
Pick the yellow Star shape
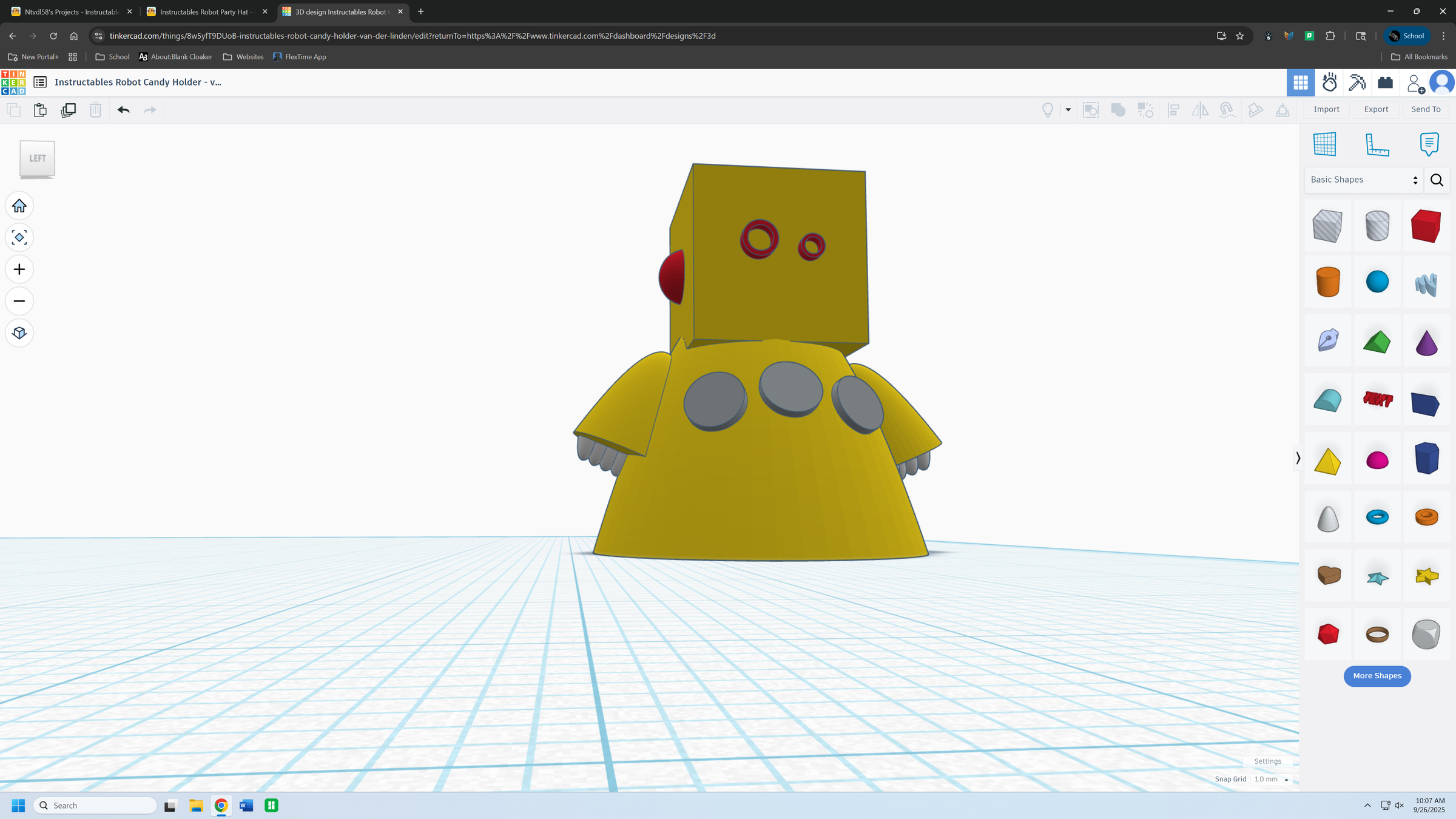(x=1426, y=575)
